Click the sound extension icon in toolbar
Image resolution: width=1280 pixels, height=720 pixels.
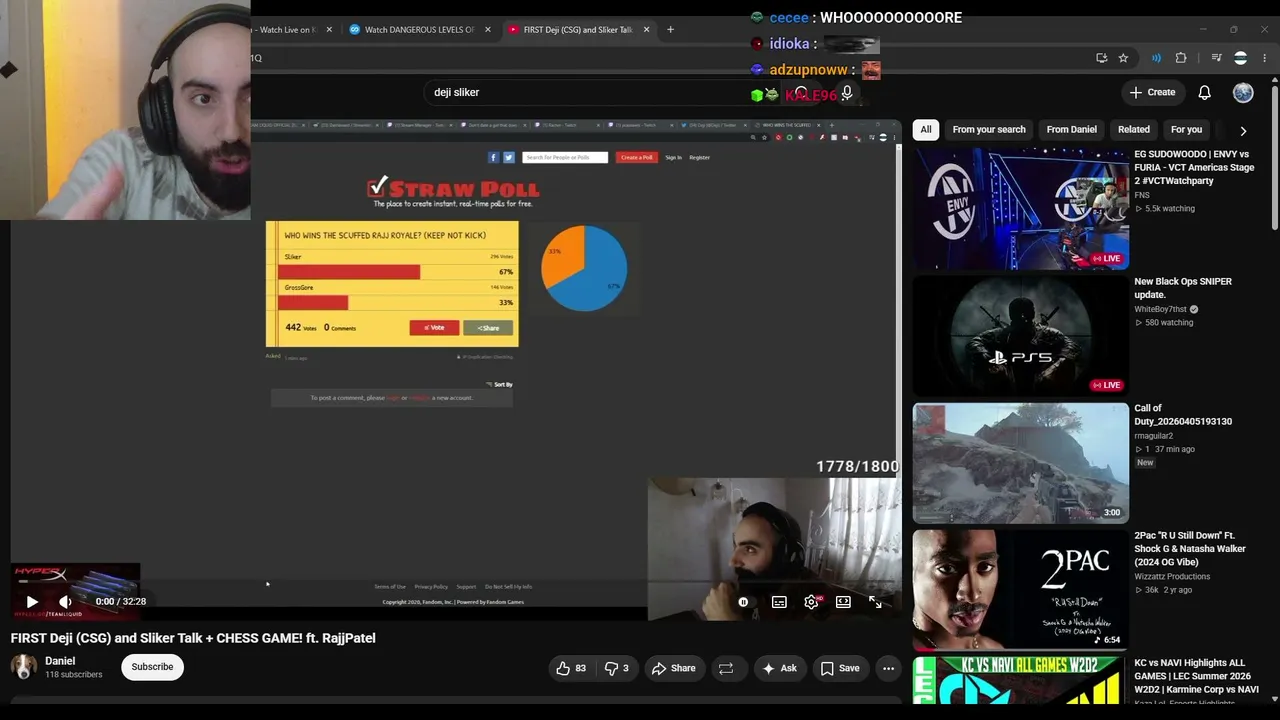(1156, 58)
